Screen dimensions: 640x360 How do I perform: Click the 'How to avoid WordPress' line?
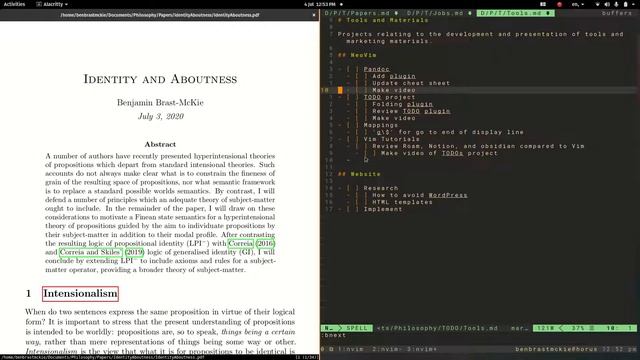pyautogui.click(x=420, y=195)
